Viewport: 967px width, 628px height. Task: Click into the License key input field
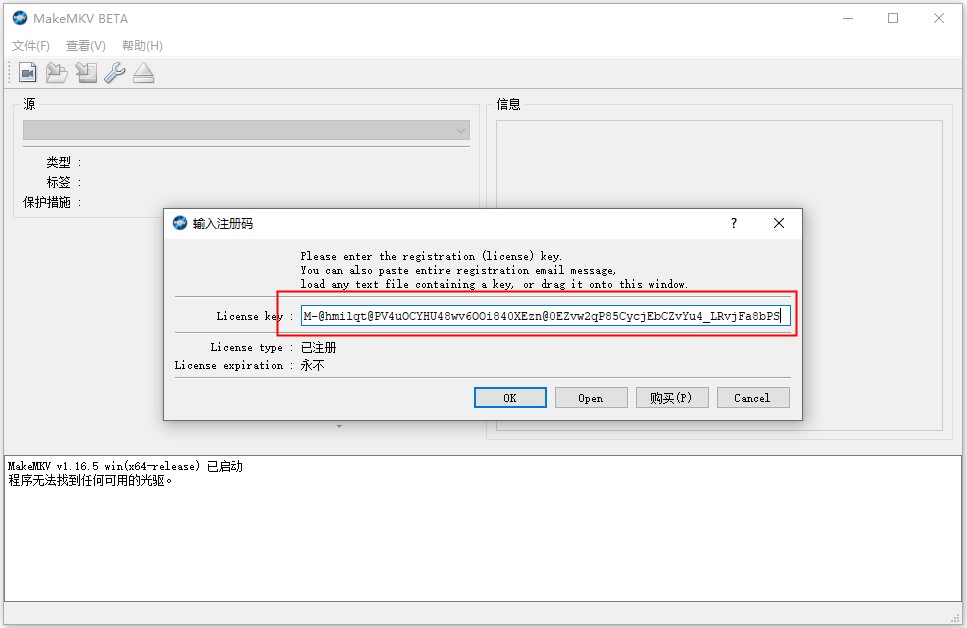point(545,316)
